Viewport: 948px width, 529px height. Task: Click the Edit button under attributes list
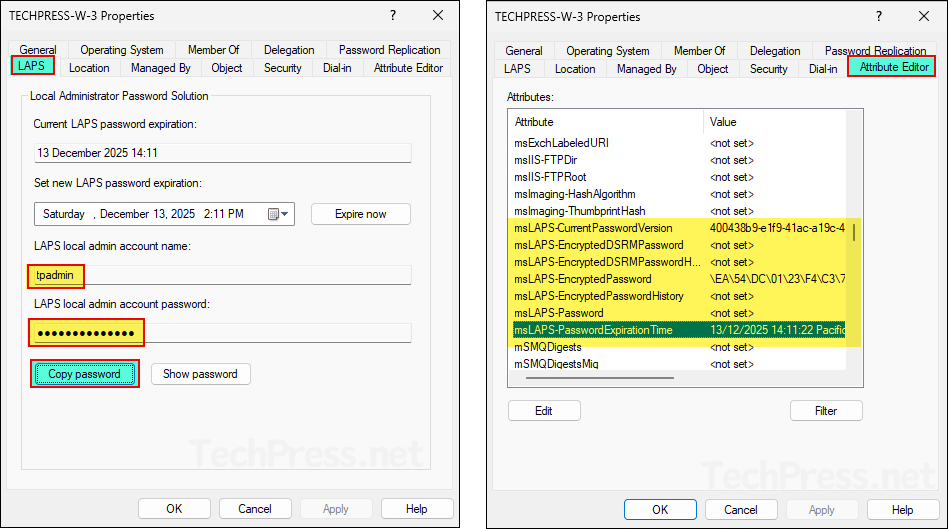pos(544,411)
